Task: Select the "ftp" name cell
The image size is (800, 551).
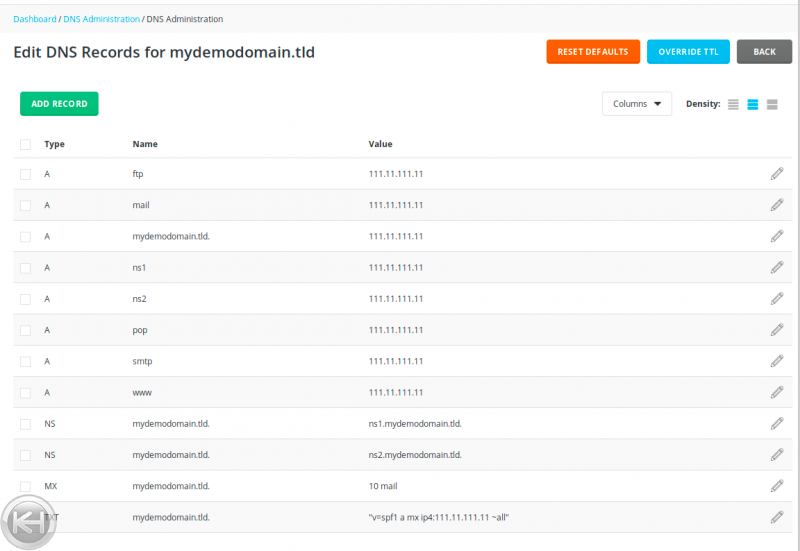Action: pos(138,173)
